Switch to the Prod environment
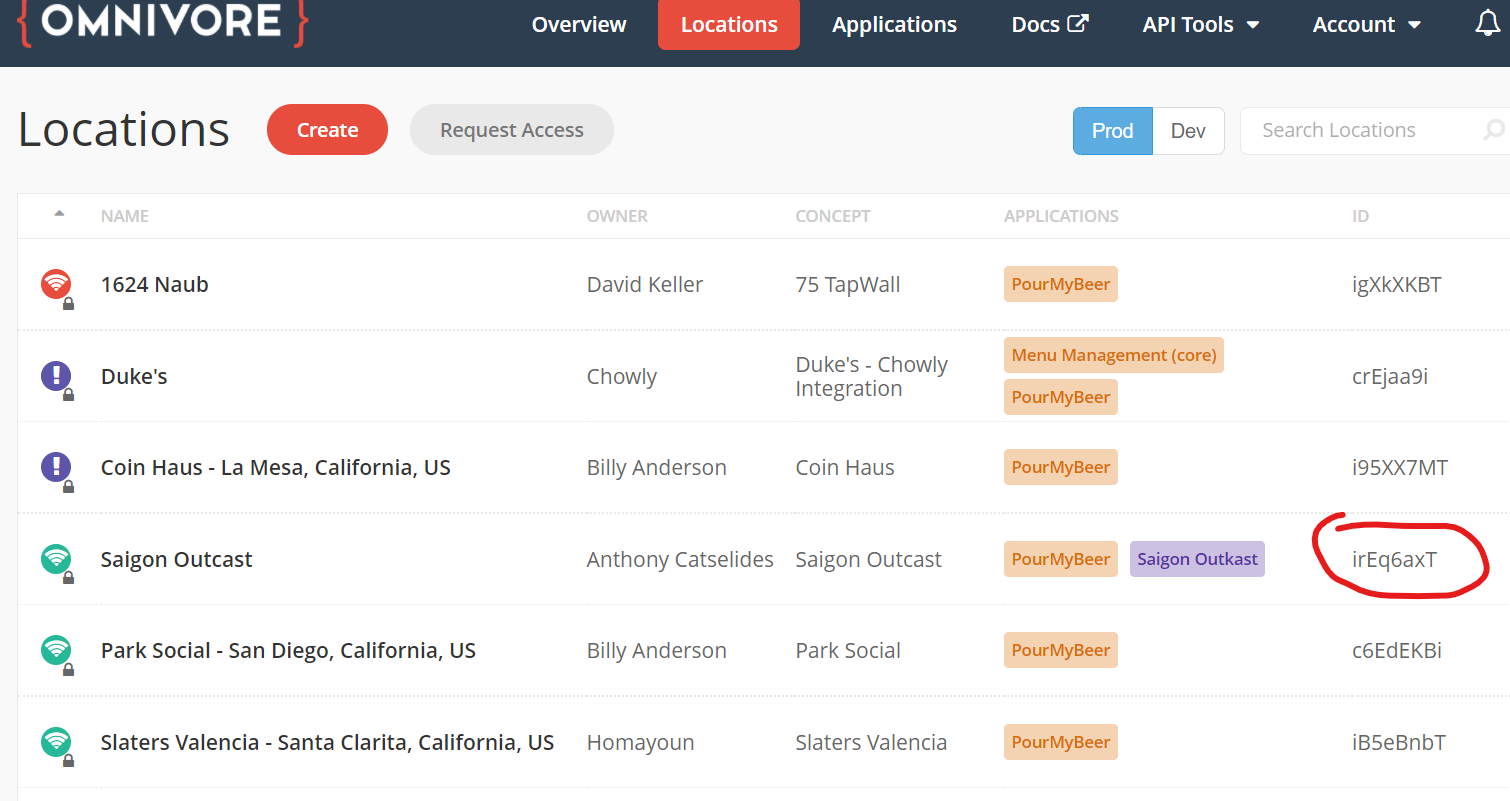The width and height of the screenshot is (1510, 801). 1112,131
